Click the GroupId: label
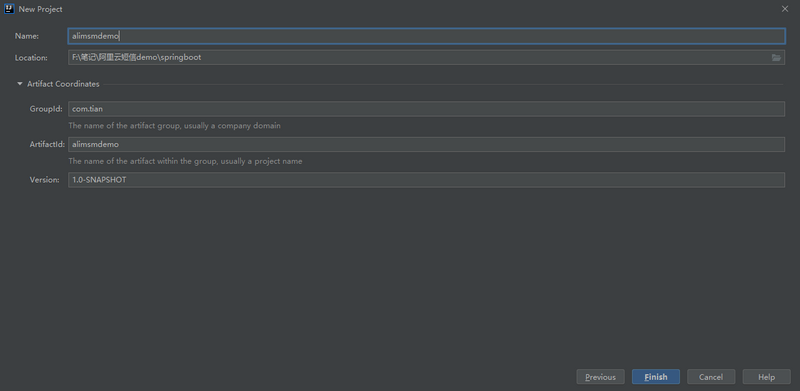The image size is (800, 391). [46, 109]
